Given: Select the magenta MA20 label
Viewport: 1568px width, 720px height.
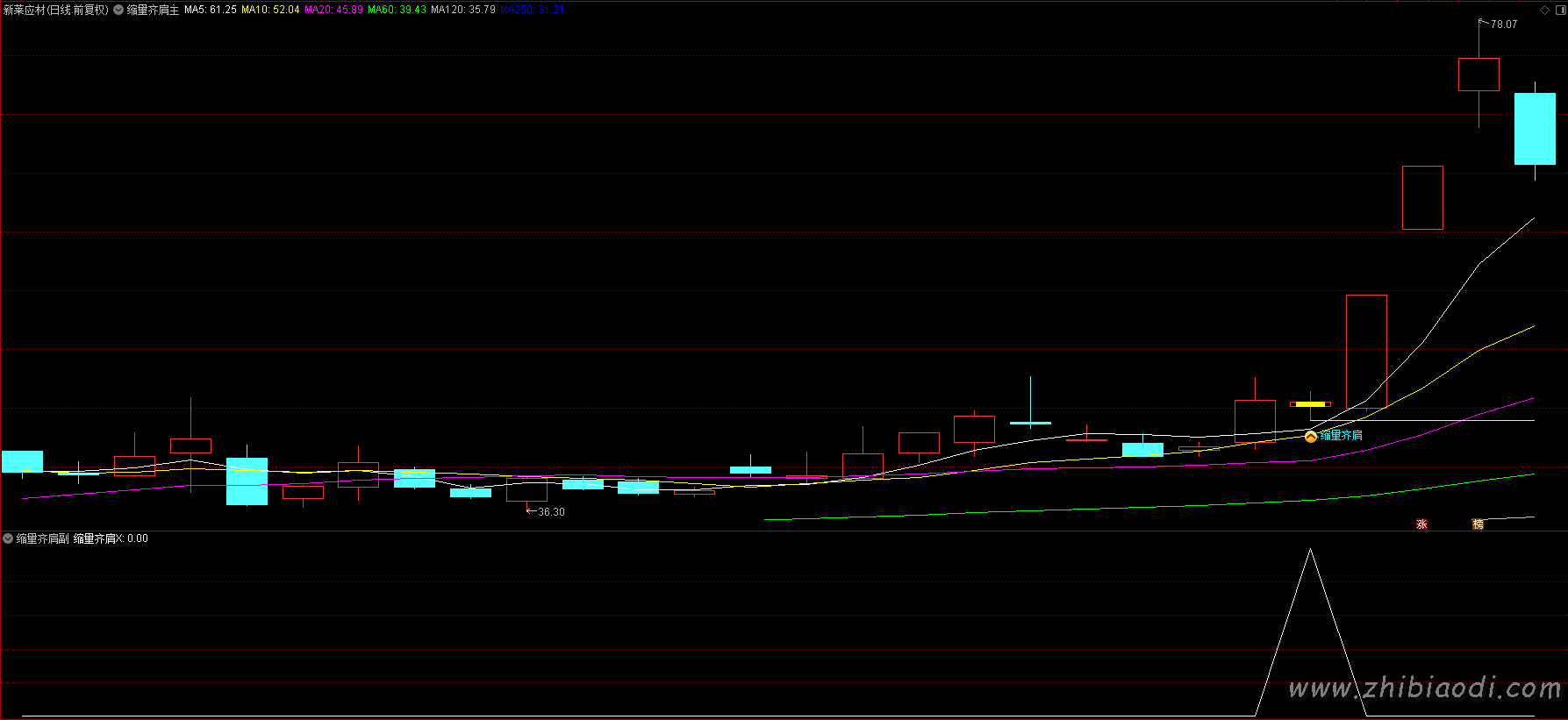Looking at the screenshot, I should (333, 10).
